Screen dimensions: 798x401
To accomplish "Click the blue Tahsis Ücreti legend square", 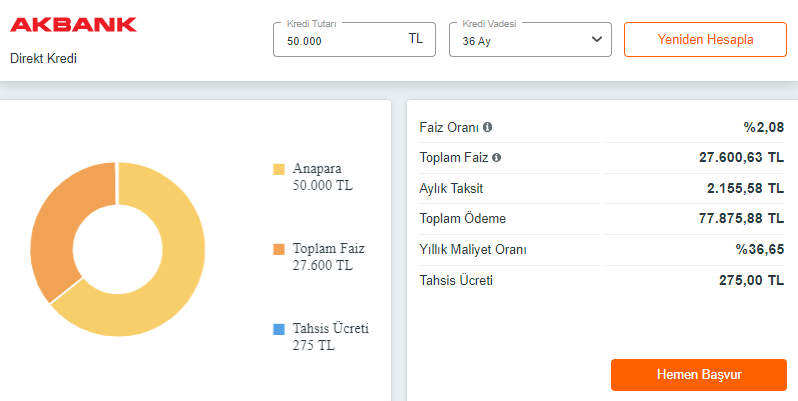I will 279,329.
